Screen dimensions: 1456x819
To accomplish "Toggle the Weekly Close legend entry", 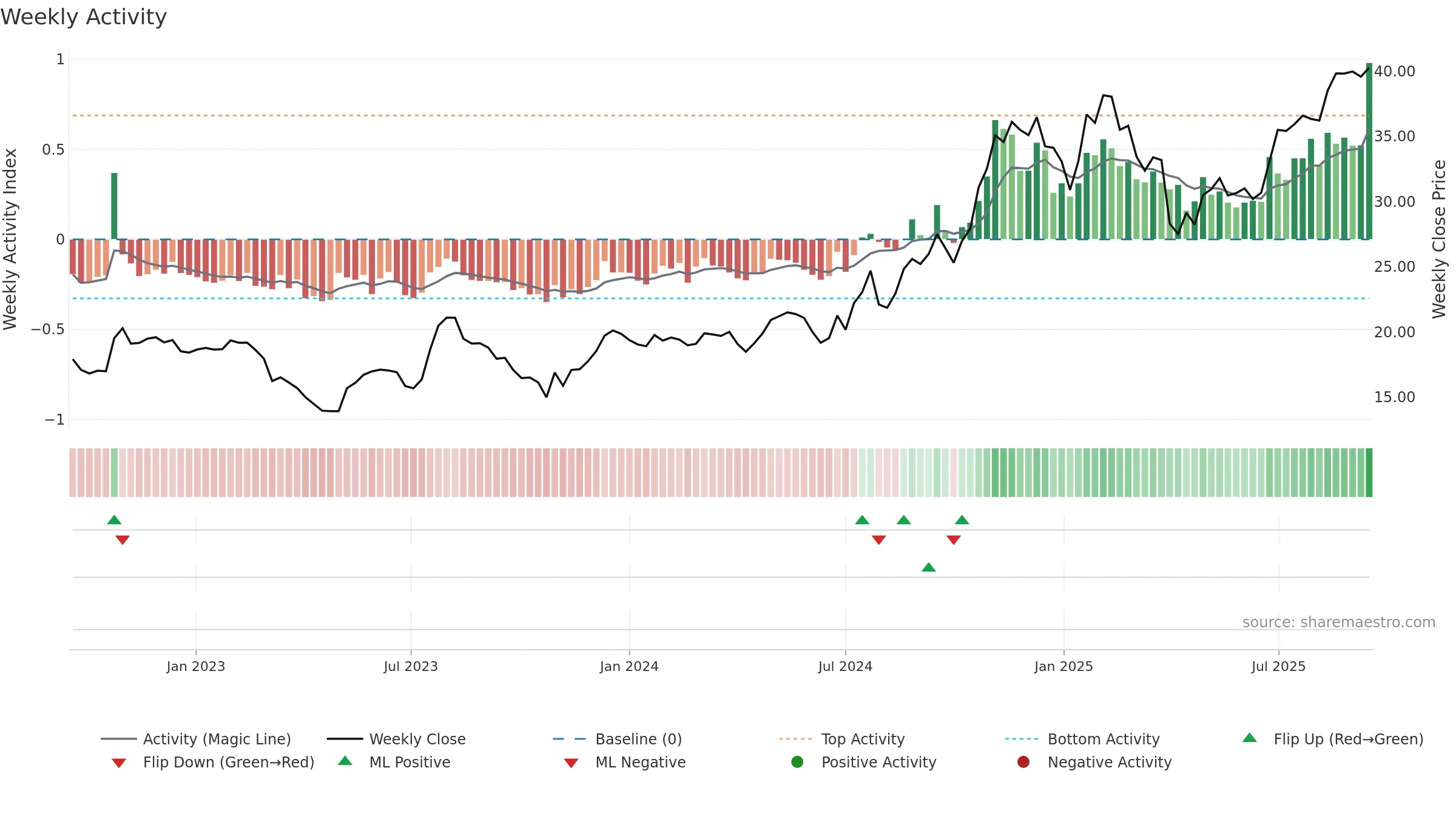I will 396,739.
